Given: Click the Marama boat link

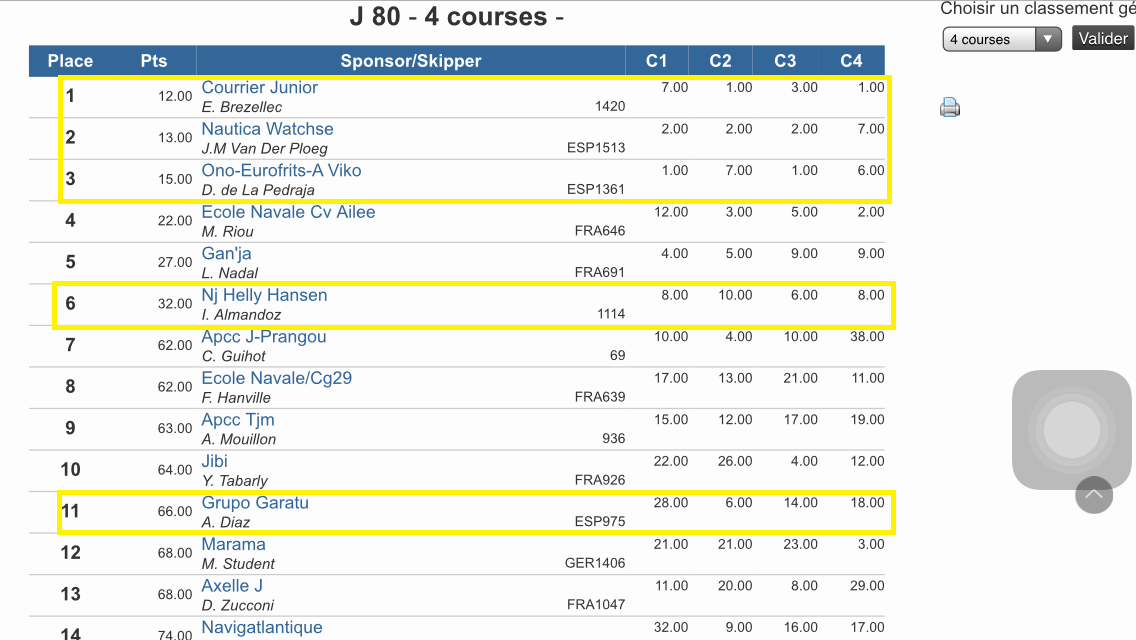Looking at the screenshot, I should pos(234,545).
